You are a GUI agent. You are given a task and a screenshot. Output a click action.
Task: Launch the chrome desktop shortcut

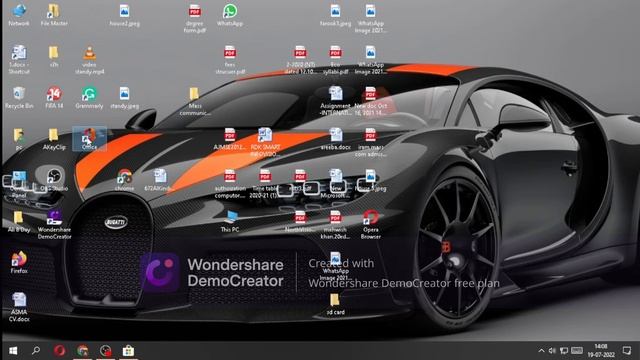(x=124, y=180)
